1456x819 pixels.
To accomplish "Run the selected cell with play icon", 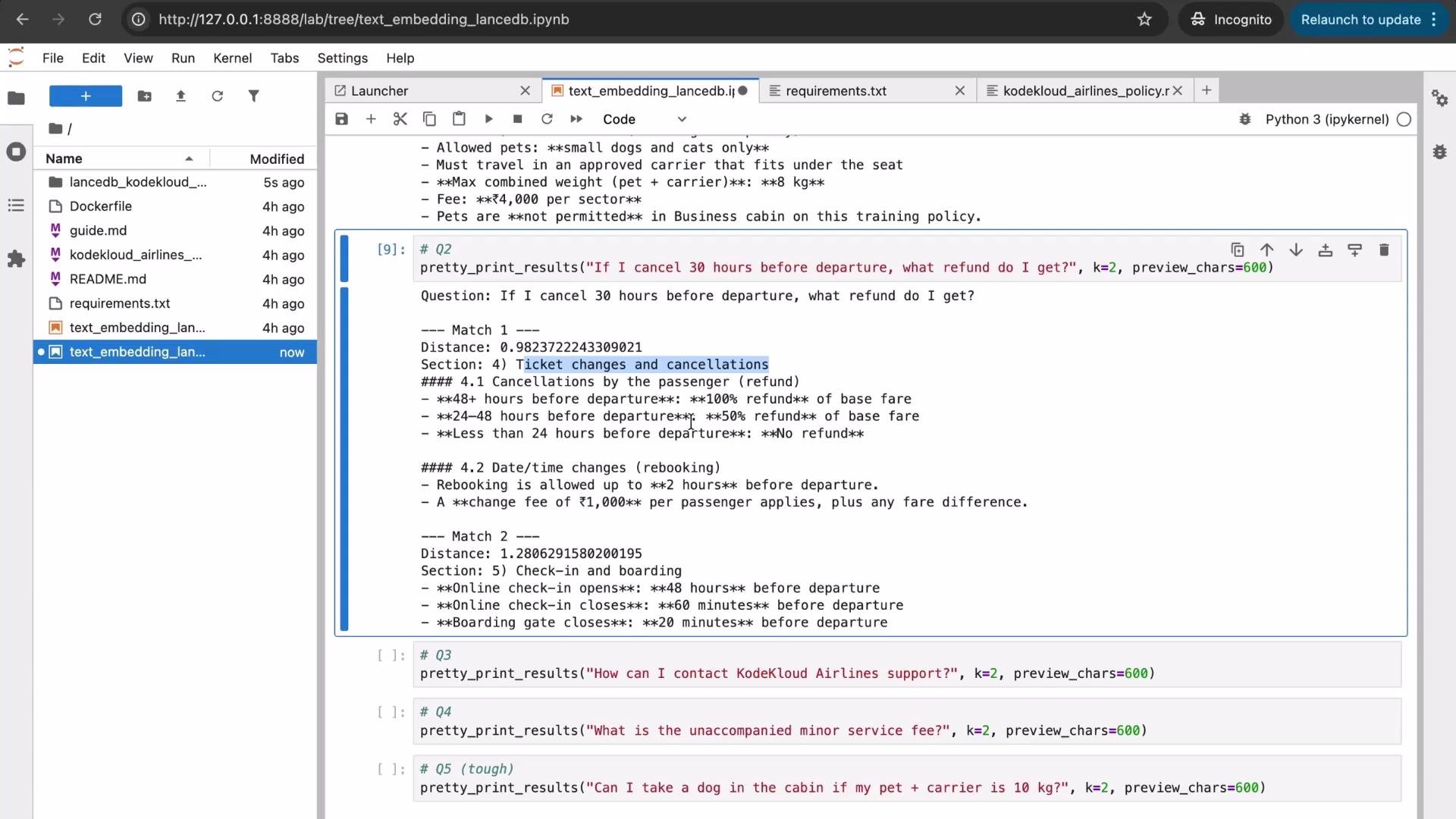I will (488, 119).
